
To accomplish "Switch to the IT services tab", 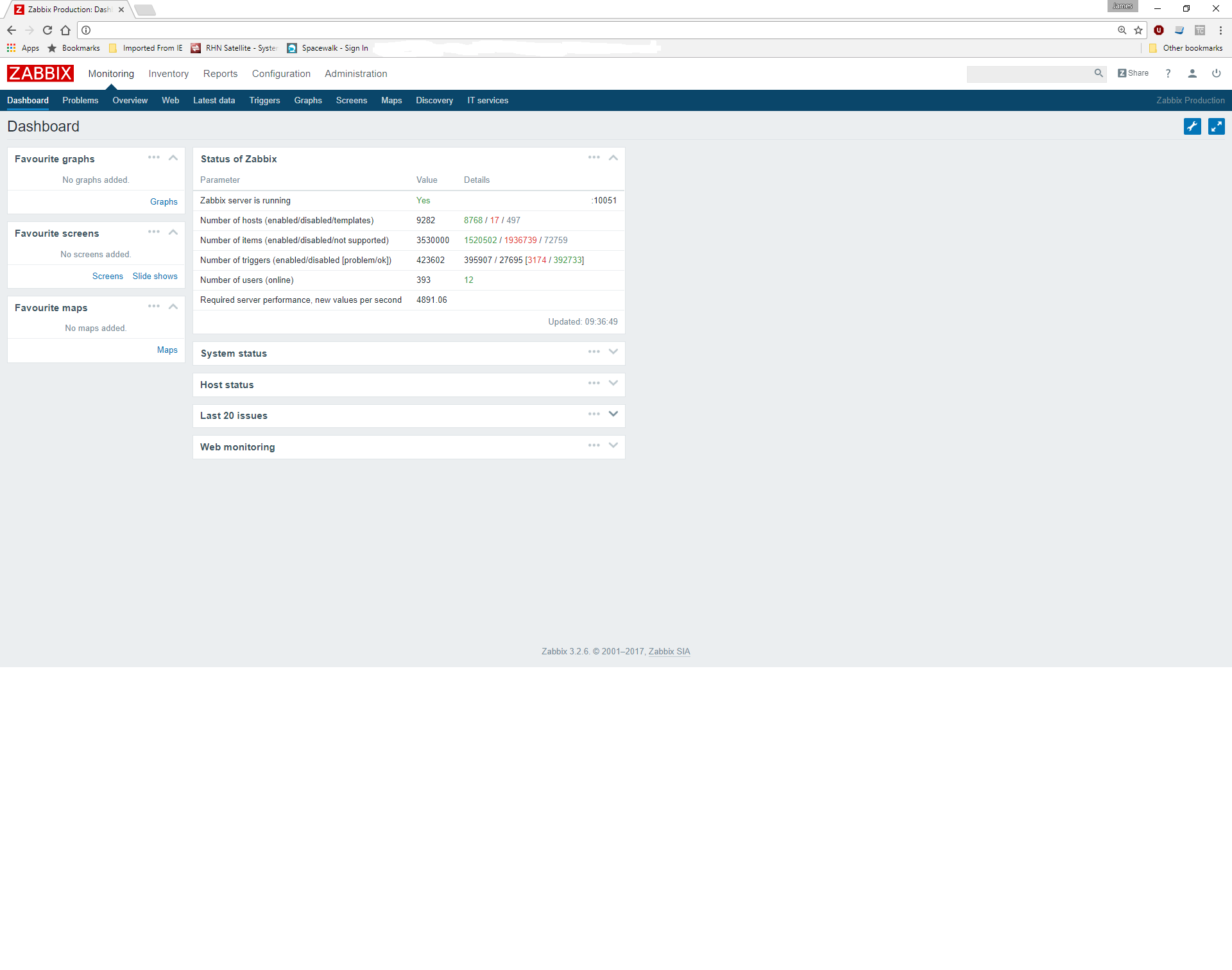I will (488, 101).
